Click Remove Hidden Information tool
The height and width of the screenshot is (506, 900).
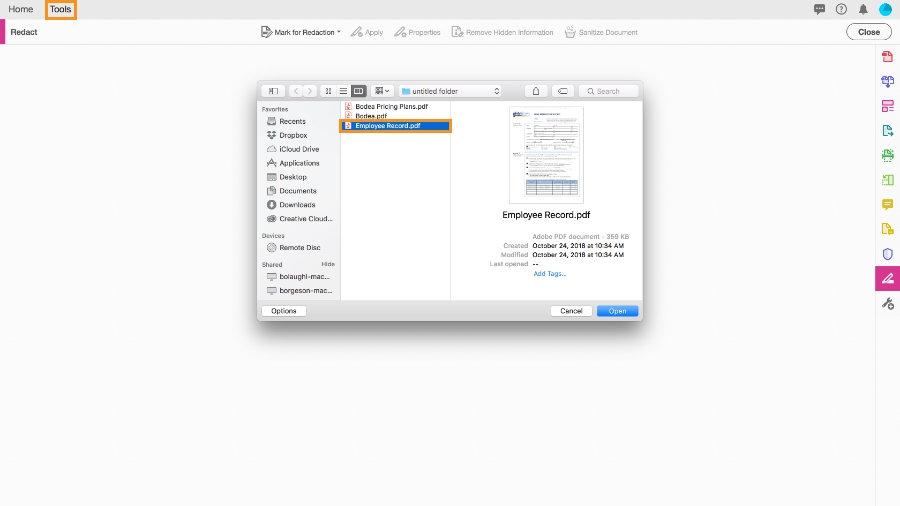point(502,32)
